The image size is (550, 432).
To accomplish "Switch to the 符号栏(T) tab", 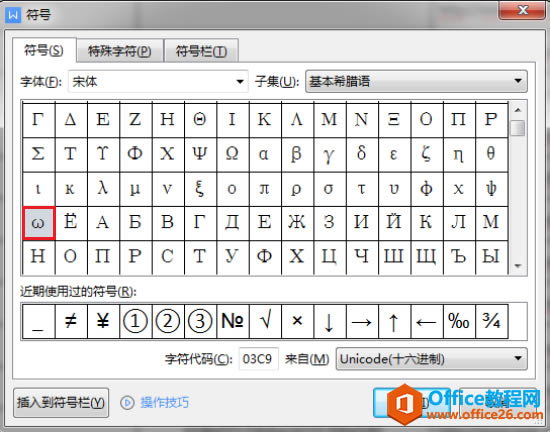I will click(x=201, y=52).
